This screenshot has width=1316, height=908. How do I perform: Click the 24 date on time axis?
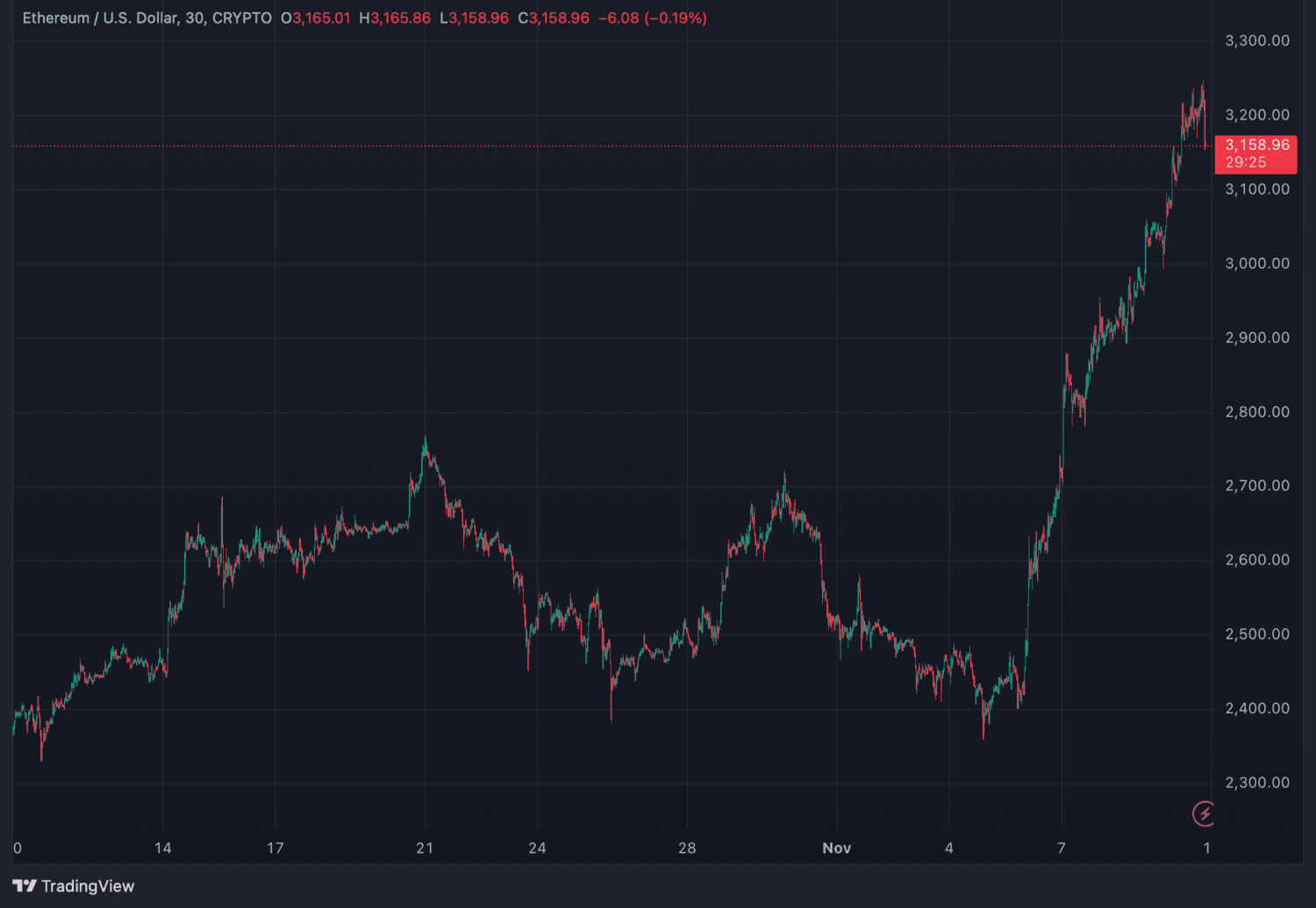click(x=537, y=847)
